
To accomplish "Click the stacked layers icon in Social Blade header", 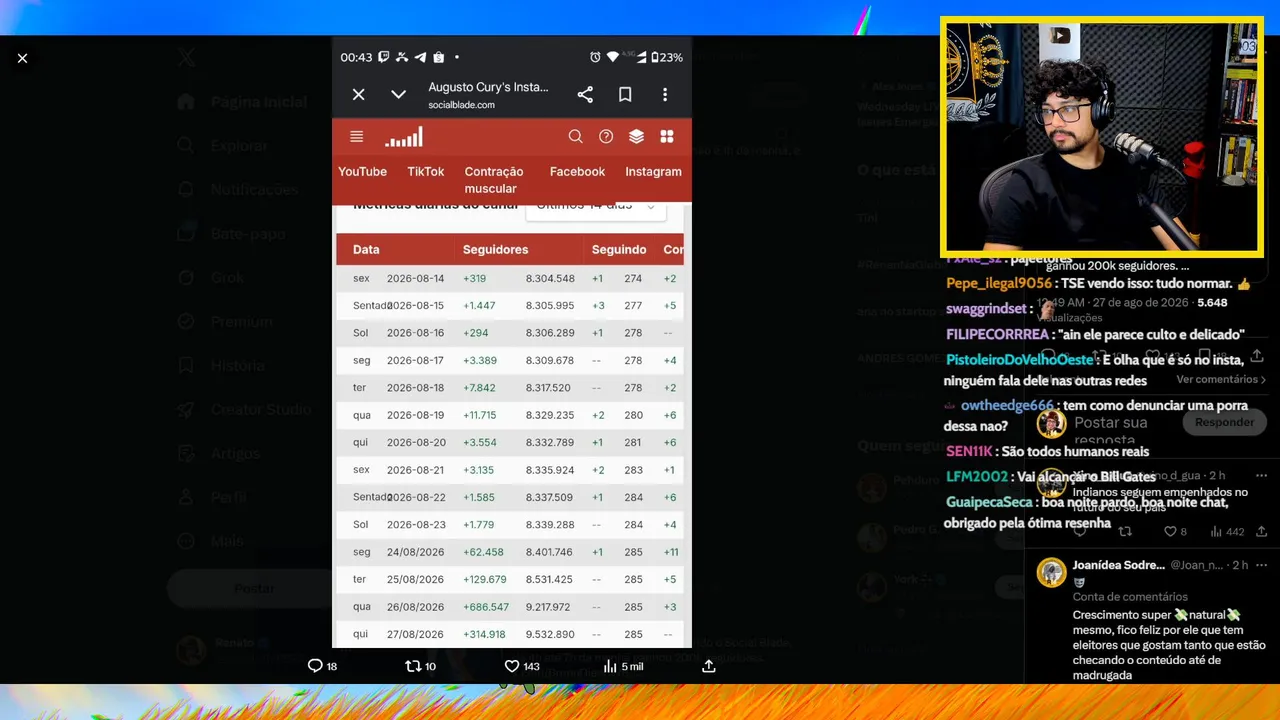I will point(636,137).
